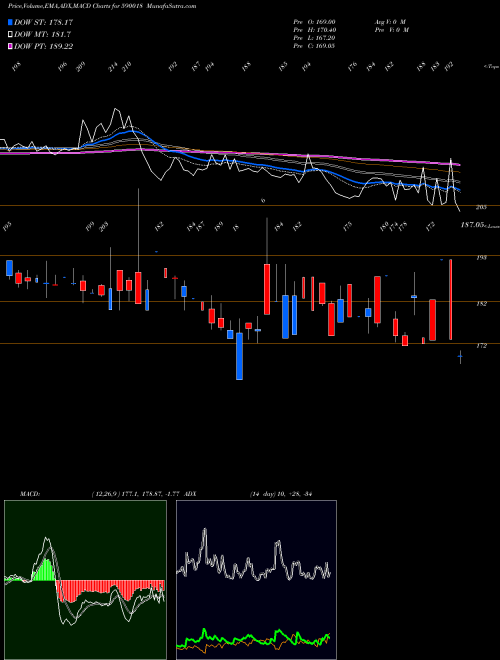This screenshot has width=500, height=660.
Task: Click the magenta DOW PT legend swatch
Action: pos(11,46)
